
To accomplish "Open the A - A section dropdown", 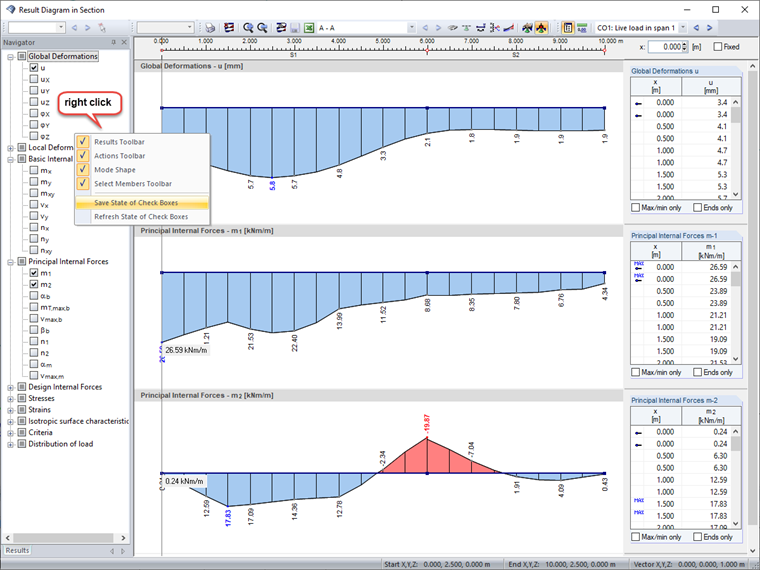I will click(x=412, y=28).
